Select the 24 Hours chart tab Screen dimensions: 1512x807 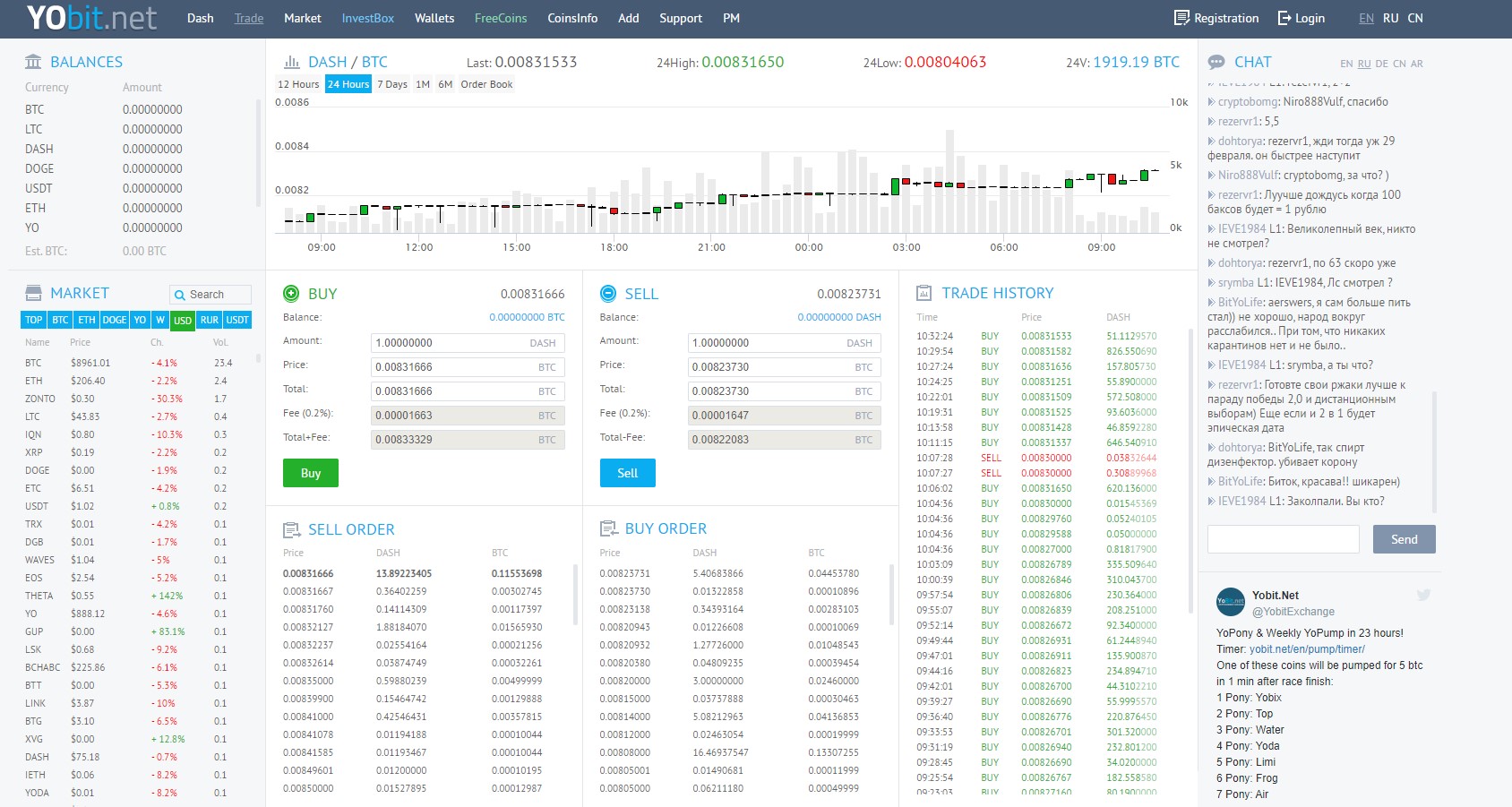(x=348, y=84)
